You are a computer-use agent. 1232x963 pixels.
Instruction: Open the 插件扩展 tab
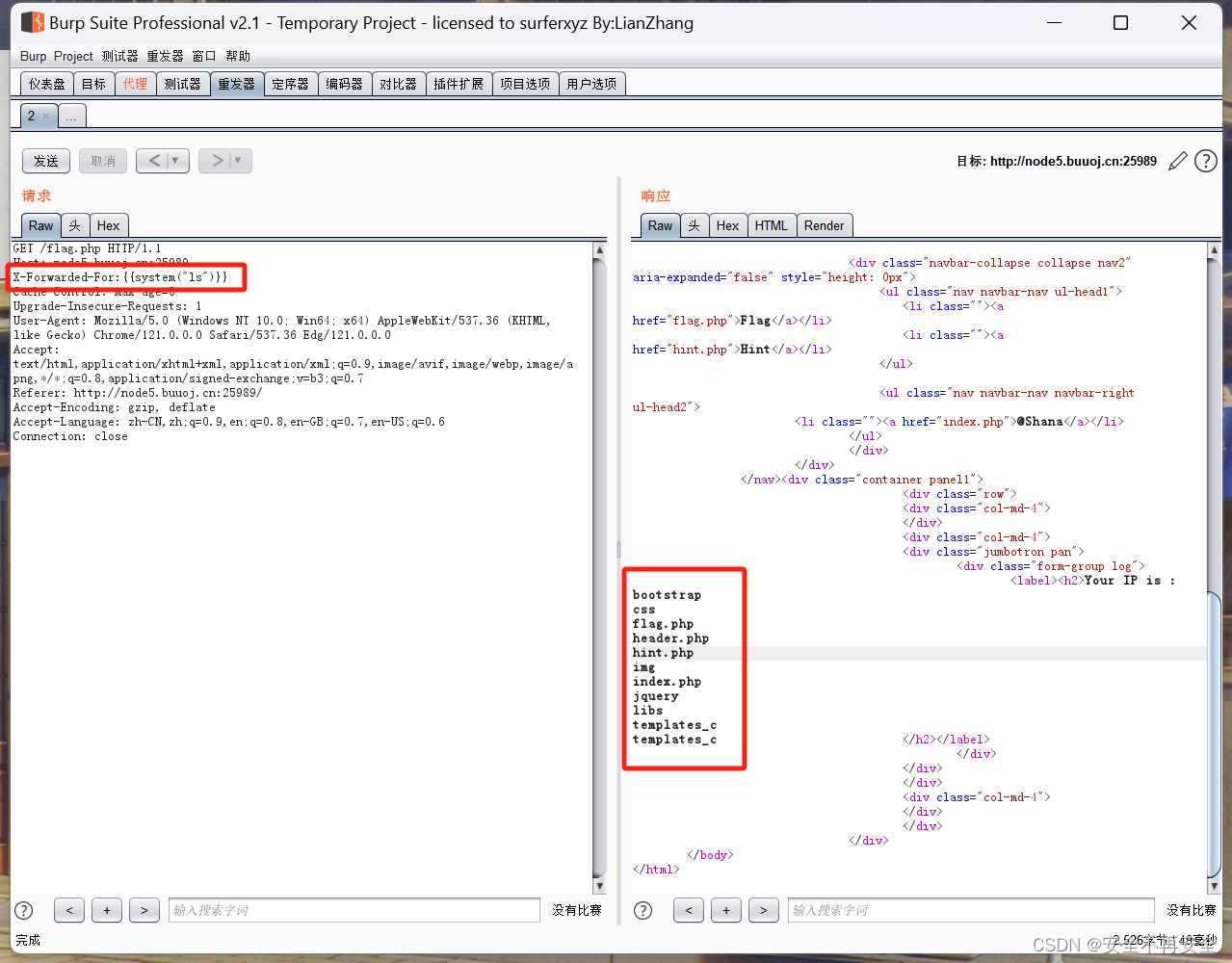coord(459,84)
